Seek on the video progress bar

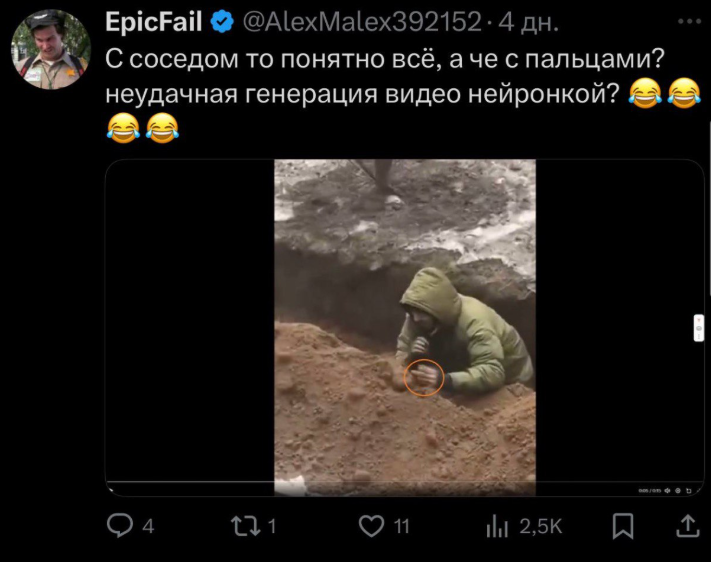pos(404,482)
